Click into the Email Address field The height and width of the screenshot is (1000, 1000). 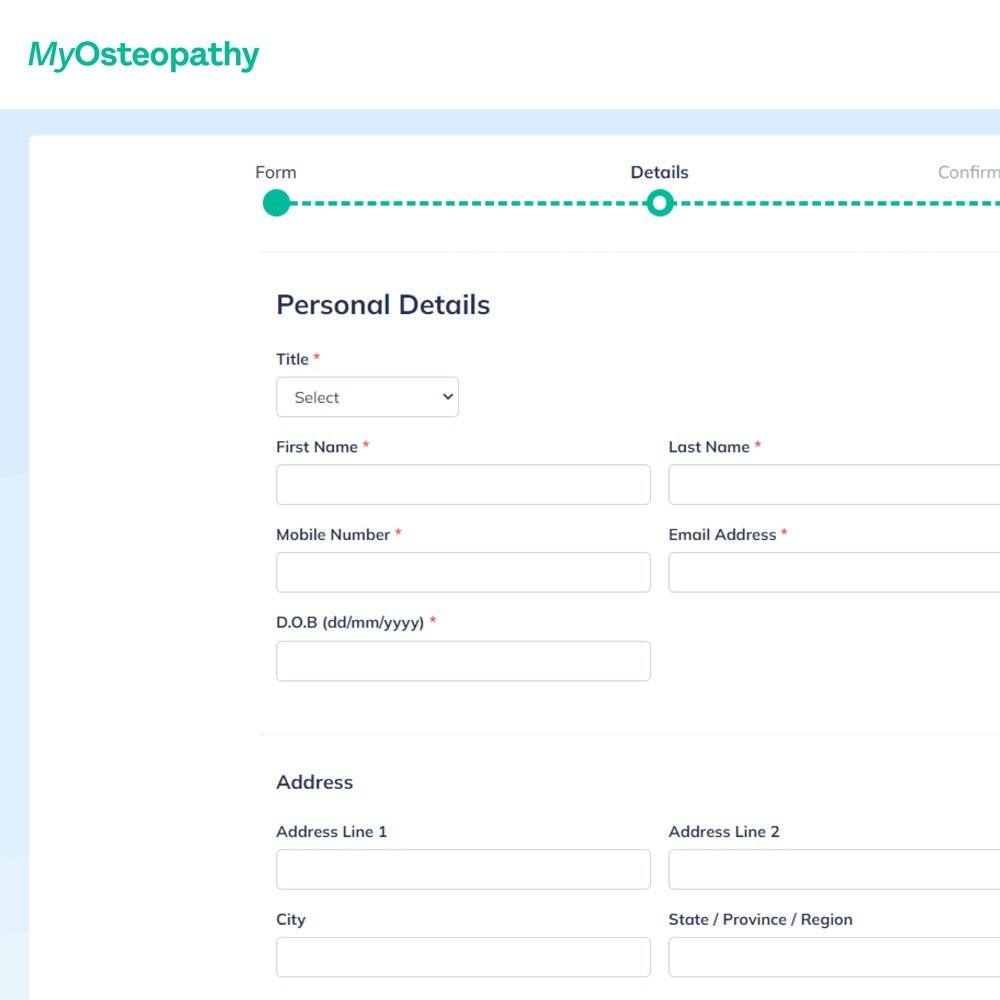coord(834,572)
